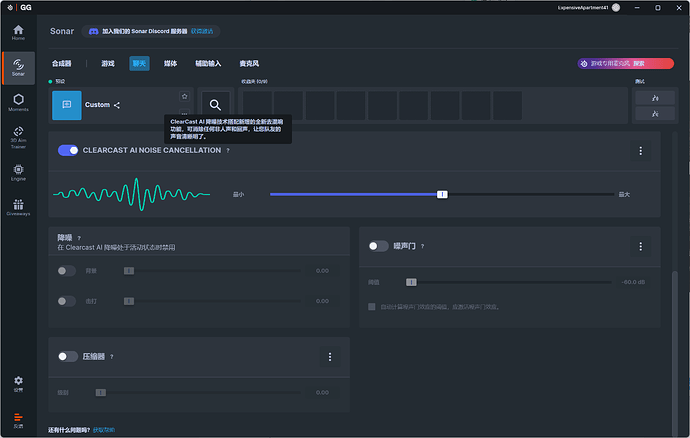Click the 获取帮助 help link
This screenshot has height=438, width=690.
click(104, 430)
